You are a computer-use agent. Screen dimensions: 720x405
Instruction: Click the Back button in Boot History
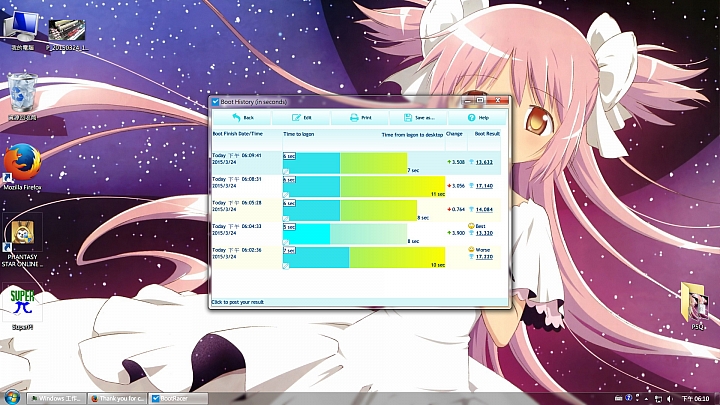pyautogui.click(x=242, y=118)
